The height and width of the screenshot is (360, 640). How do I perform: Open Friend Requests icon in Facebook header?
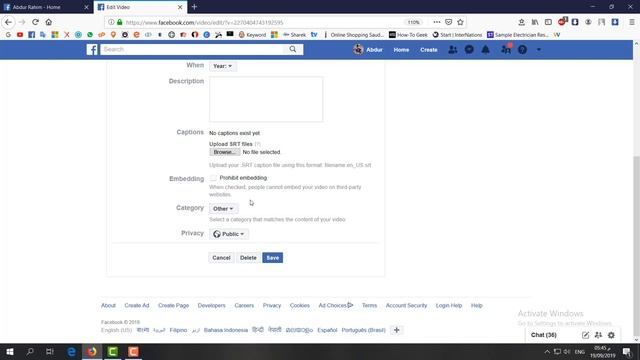[x=453, y=50]
